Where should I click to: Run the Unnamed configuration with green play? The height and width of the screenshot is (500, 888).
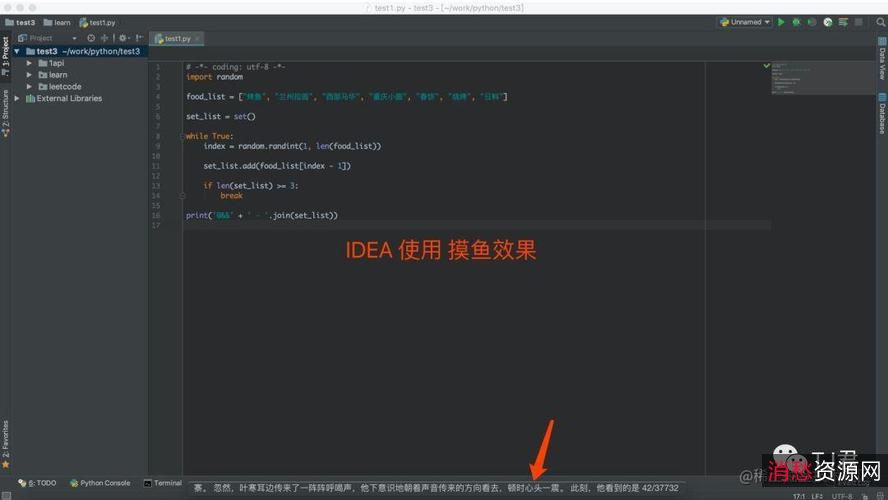point(781,22)
